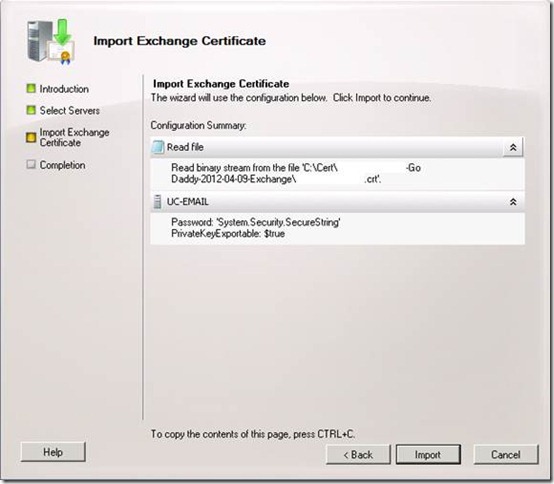Click the 'PrivateKeyExportable: $true' text

(x=228, y=234)
